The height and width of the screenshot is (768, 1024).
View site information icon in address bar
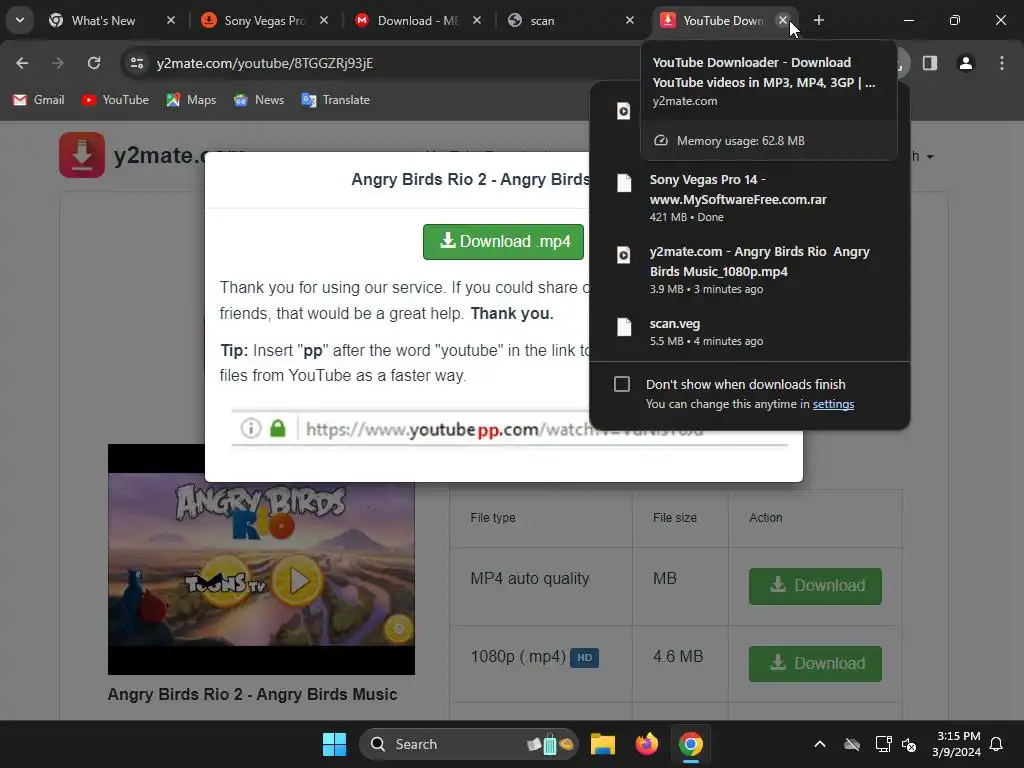tap(136, 63)
